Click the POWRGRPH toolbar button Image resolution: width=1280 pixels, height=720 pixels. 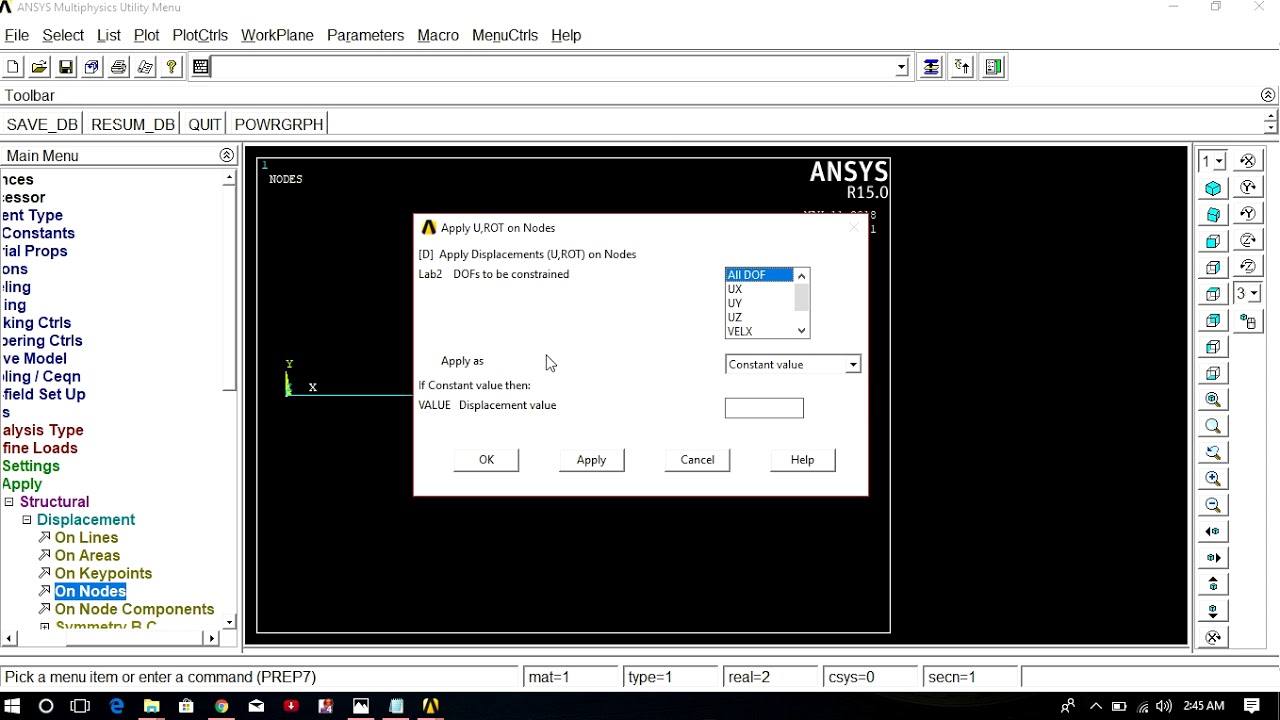[x=279, y=124]
